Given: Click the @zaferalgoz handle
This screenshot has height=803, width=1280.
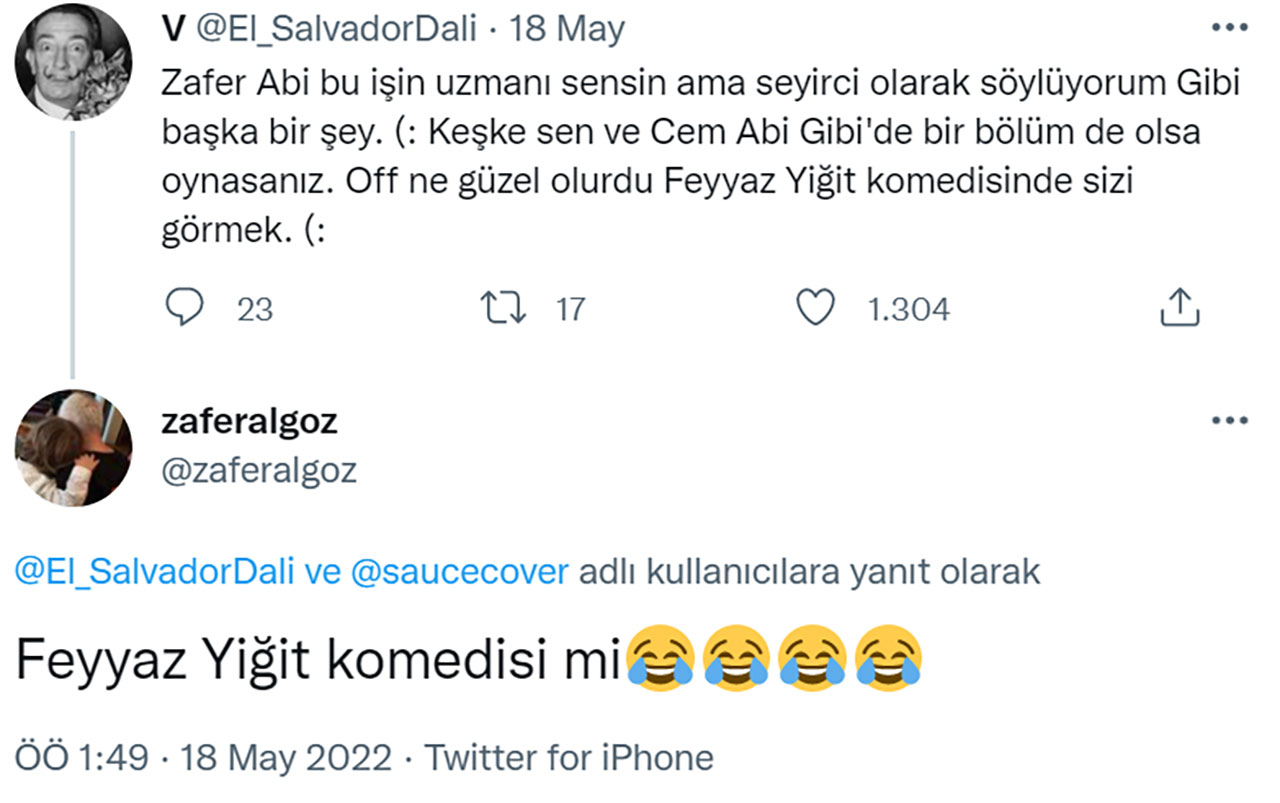Looking at the screenshot, I should click(258, 470).
